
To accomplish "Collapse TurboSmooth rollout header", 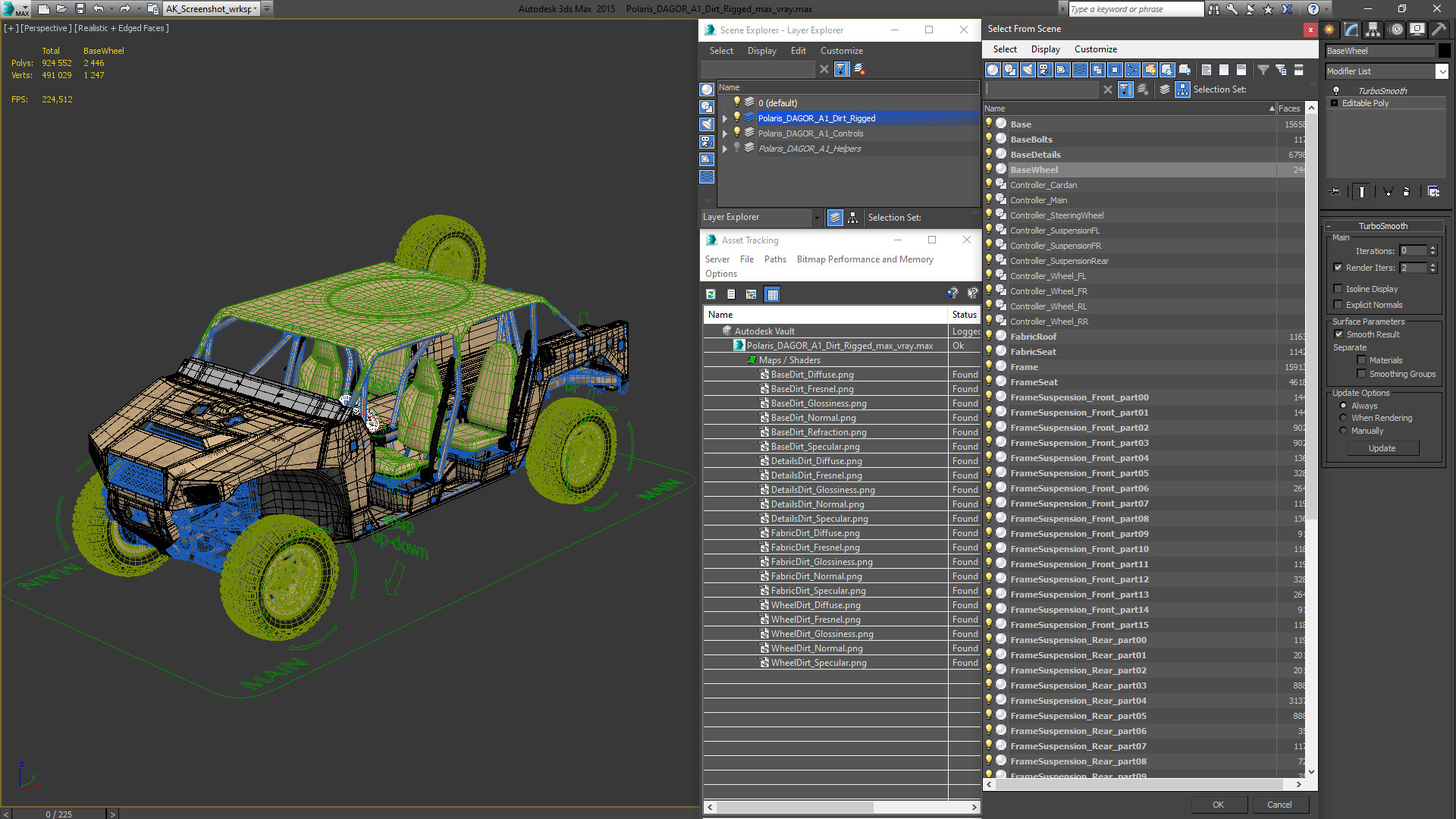I will tap(1382, 226).
